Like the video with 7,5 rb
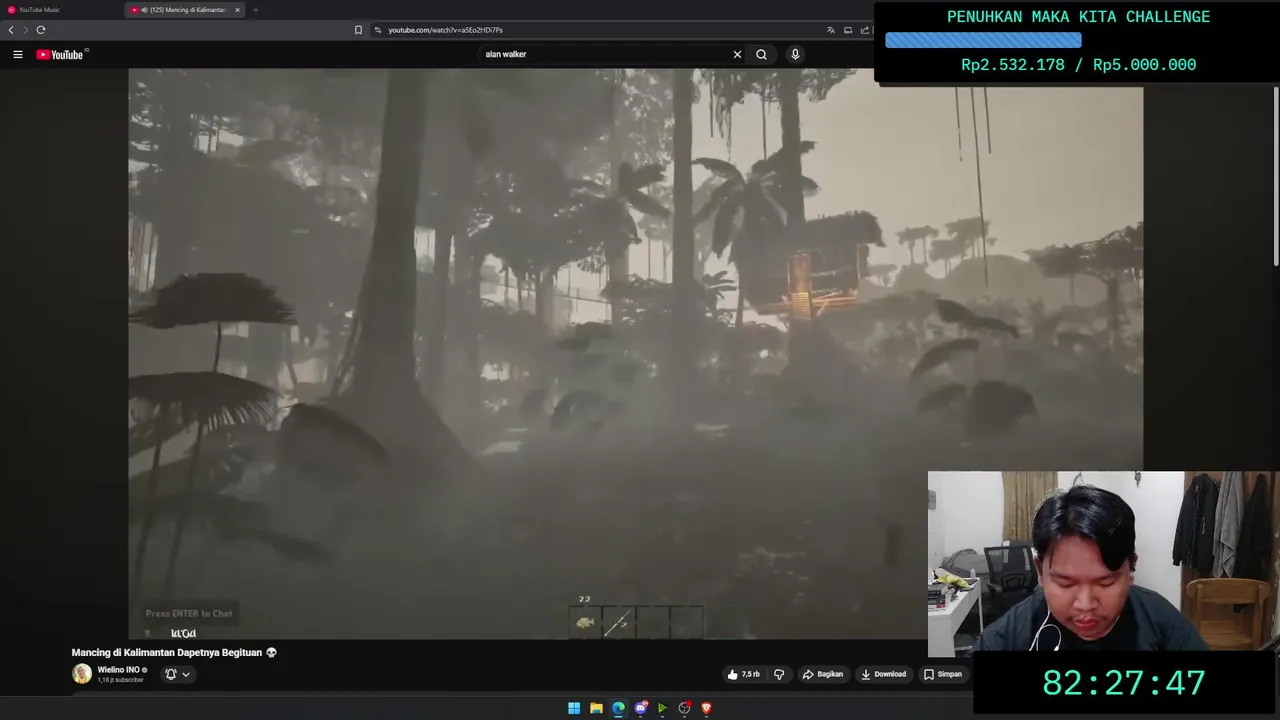This screenshot has width=1280, height=720. coord(743,674)
